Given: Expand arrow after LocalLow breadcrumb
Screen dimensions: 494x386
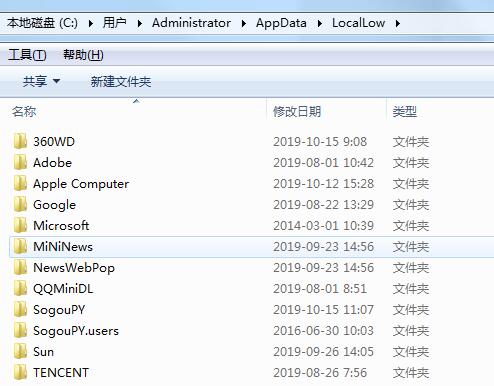Looking at the screenshot, I should (398, 23).
